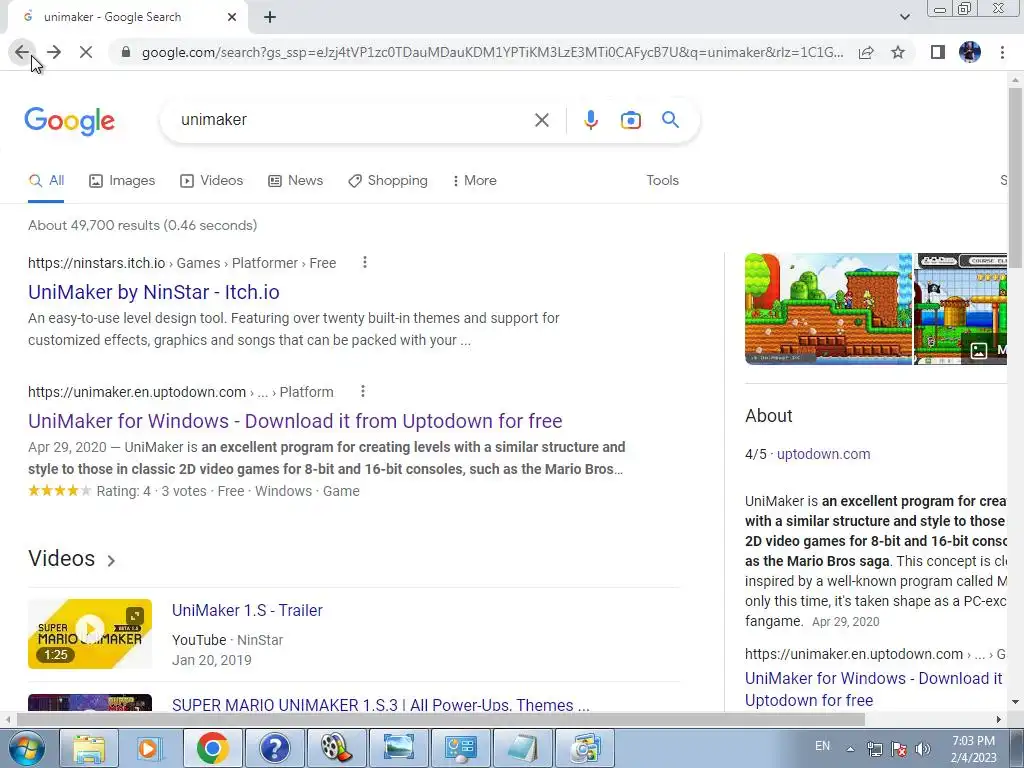Open UniMaker 1.S - Trailer link

(x=247, y=611)
